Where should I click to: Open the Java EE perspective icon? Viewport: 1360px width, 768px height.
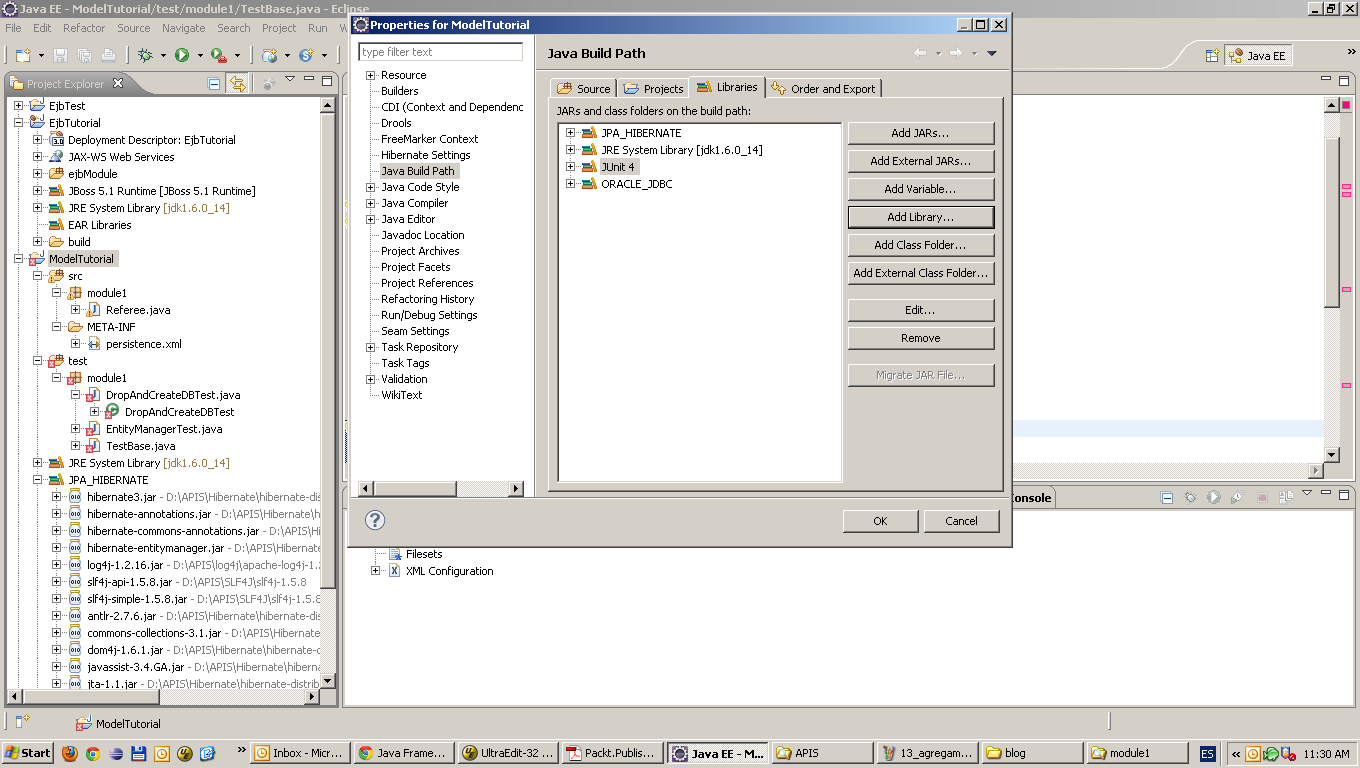click(x=1258, y=55)
